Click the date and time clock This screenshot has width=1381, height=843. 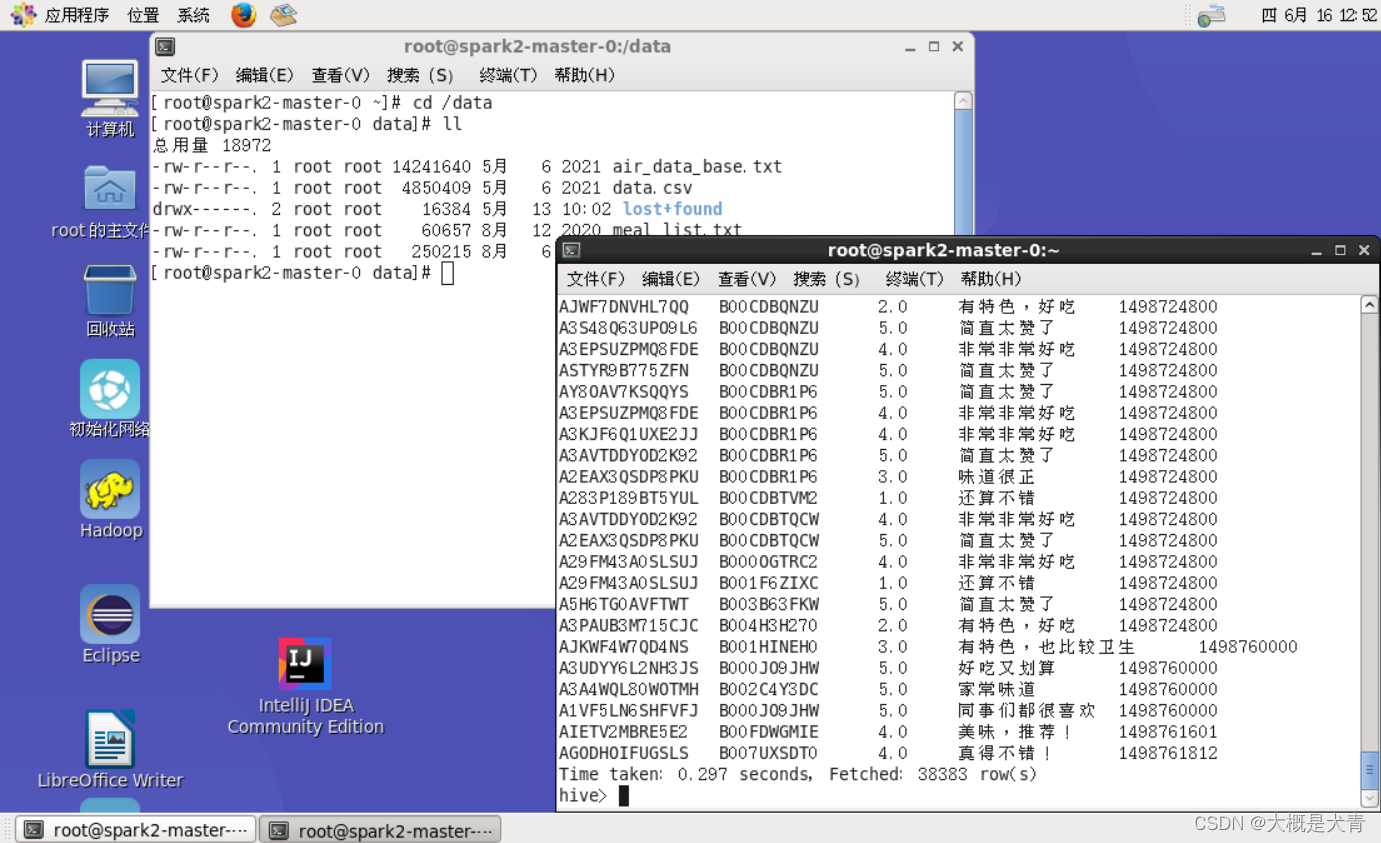coord(1319,15)
